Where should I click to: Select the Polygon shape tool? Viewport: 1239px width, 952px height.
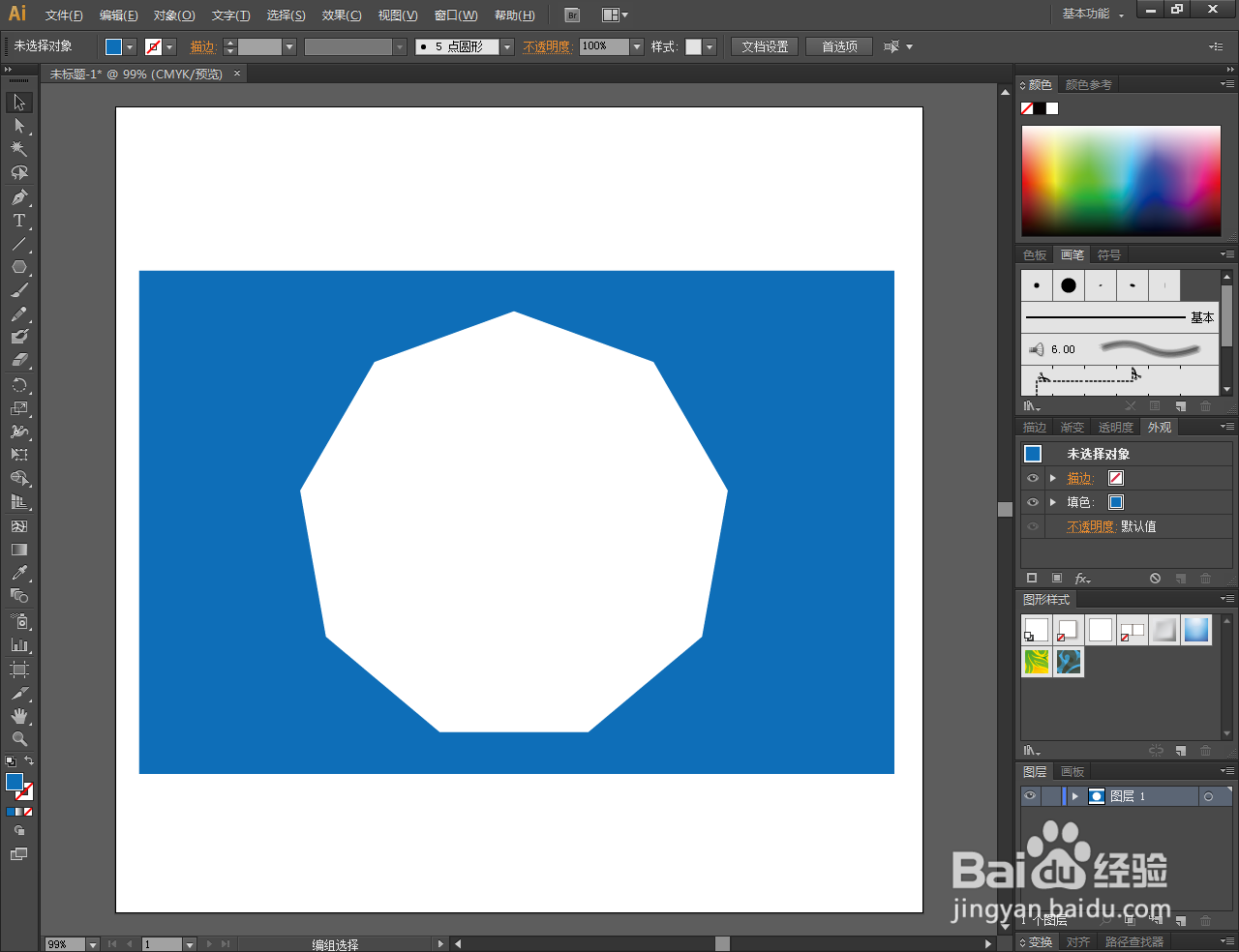[18, 267]
